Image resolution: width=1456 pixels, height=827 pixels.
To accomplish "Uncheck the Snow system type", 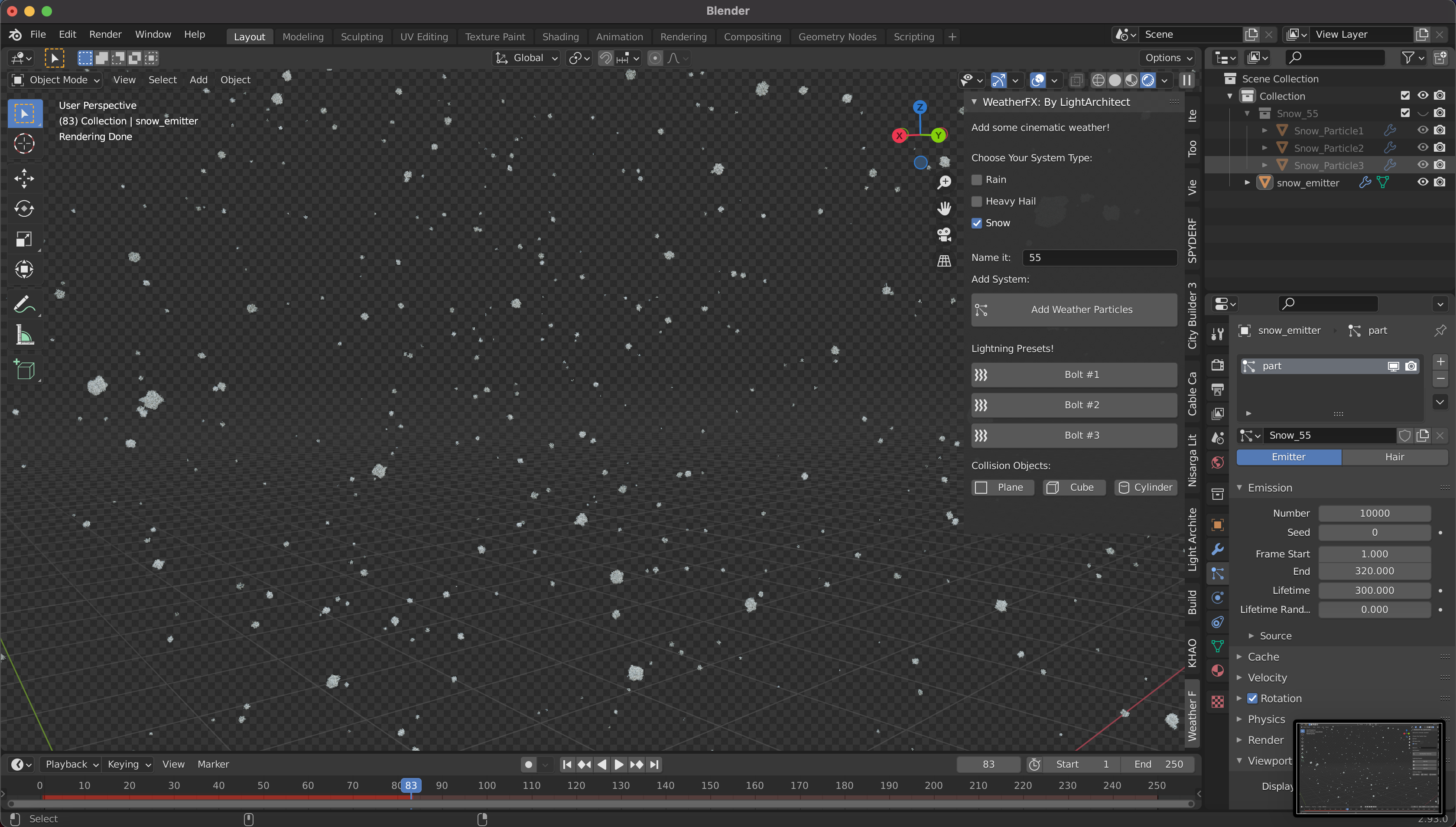I will (x=977, y=223).
